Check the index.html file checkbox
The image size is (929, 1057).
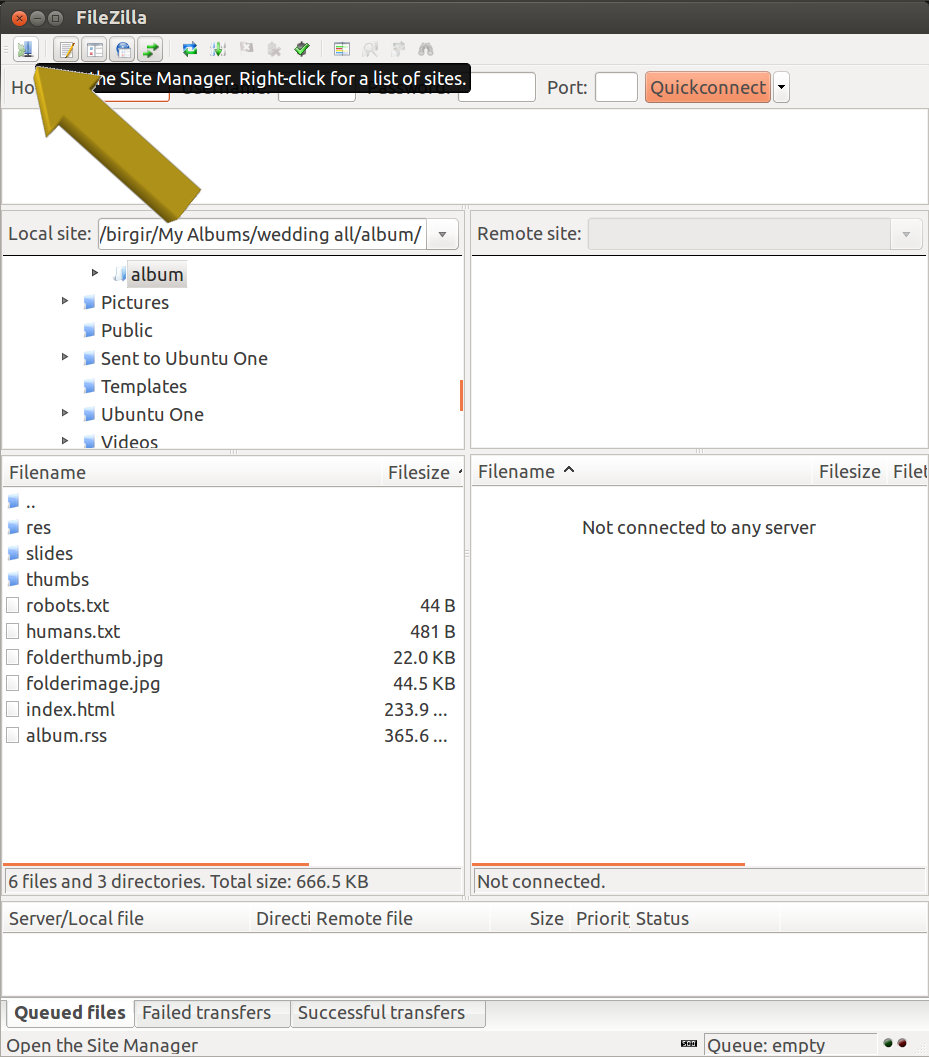click(14, 709)
